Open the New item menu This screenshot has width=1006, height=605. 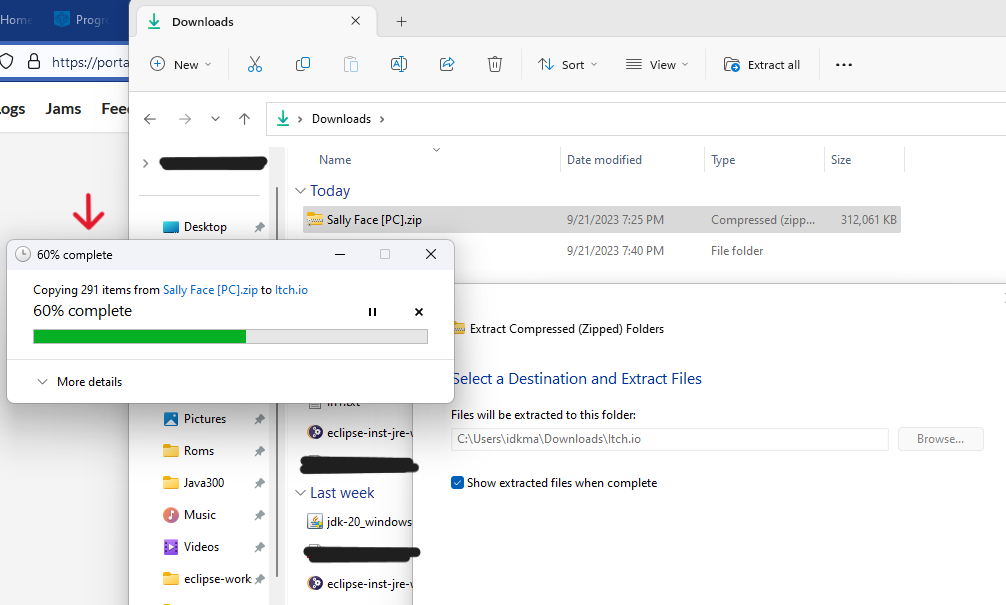pos(180,64)
